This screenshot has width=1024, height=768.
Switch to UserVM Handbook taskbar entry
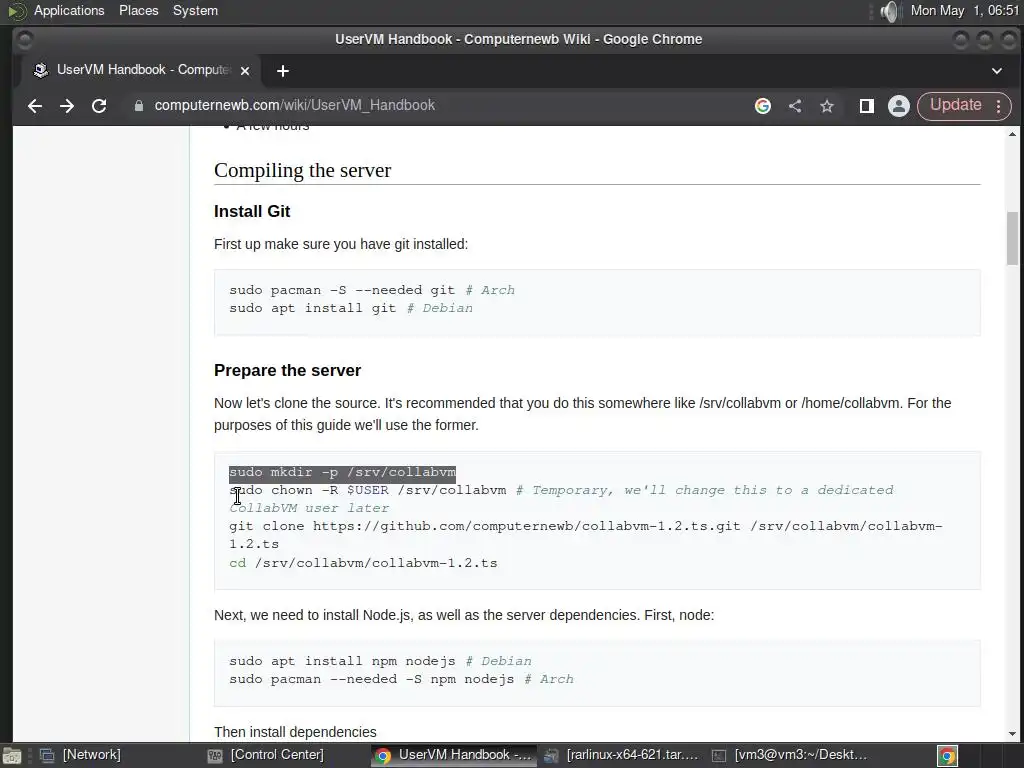point(454,755)
